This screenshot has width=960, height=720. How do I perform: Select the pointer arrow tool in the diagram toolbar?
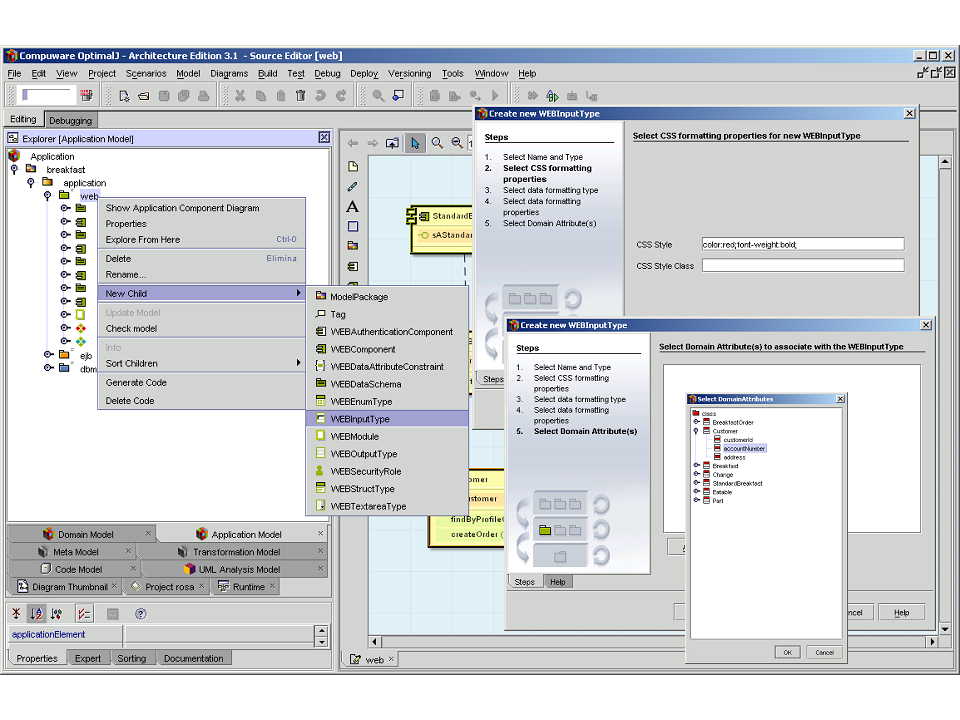point(414,143)
